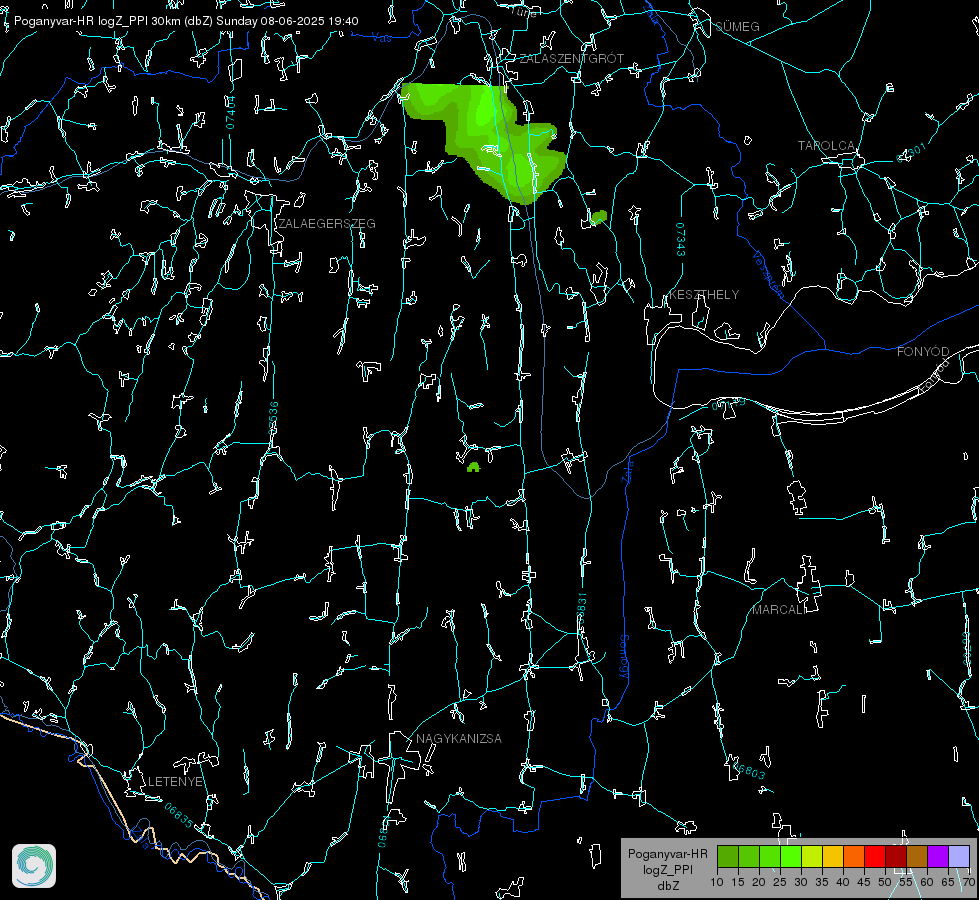Select the KESZTHELY town label
The image size is (979, 900).
point(704,294)
